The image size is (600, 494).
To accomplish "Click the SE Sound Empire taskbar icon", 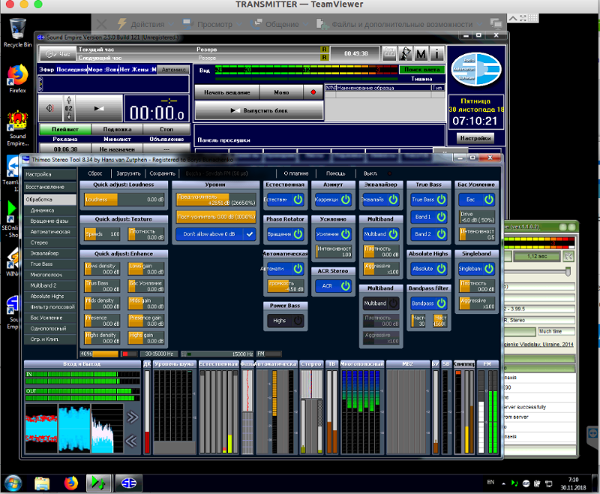I will pos(129,483).
